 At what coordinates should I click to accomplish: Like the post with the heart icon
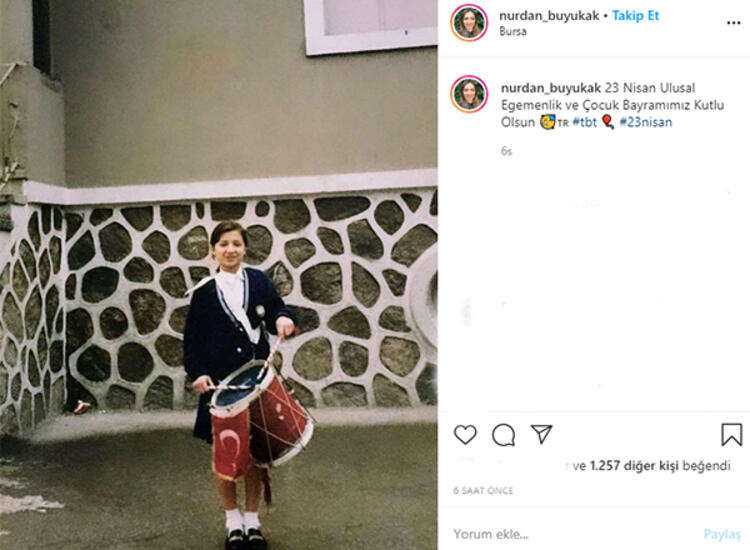[x=465, y=435]
